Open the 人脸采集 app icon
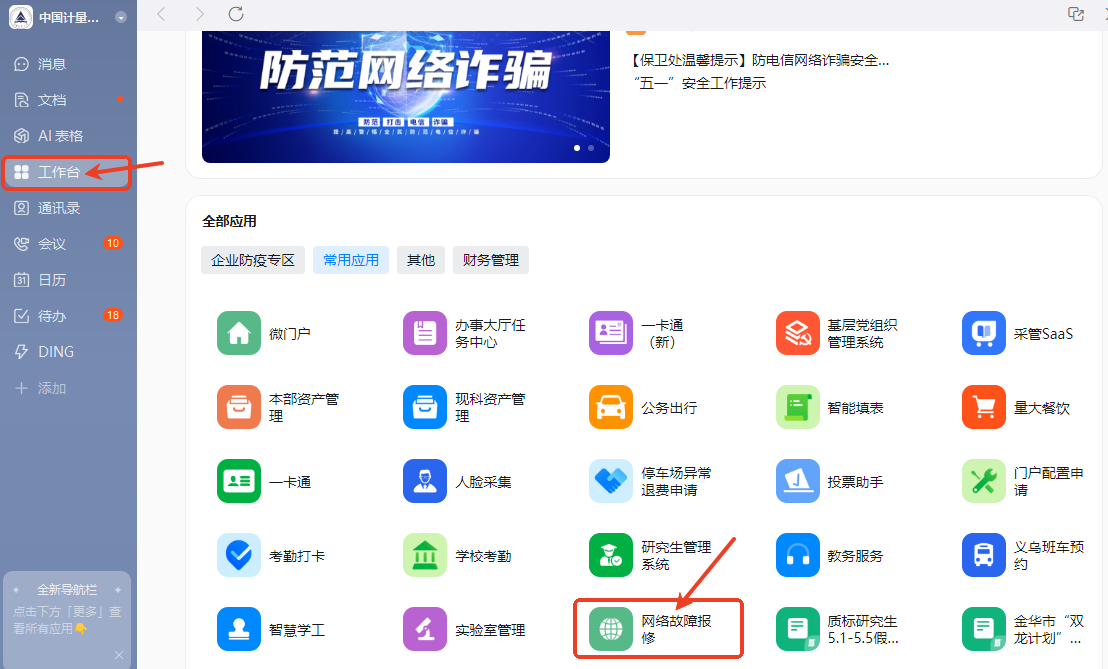 425,482
